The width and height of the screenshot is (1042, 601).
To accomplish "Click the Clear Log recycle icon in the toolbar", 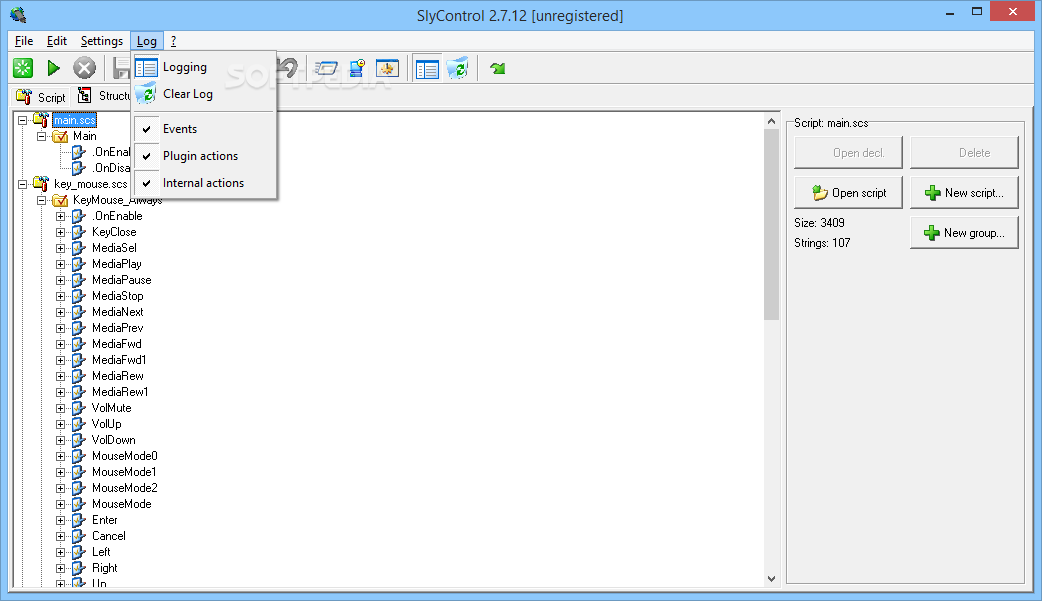I will (x=458, y=68).
